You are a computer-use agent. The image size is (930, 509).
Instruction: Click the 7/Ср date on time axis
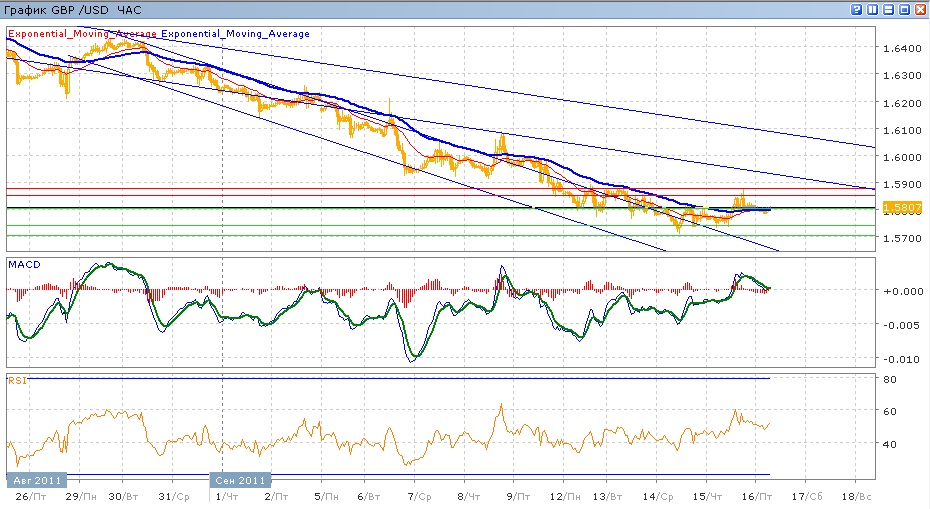point(418,496)
